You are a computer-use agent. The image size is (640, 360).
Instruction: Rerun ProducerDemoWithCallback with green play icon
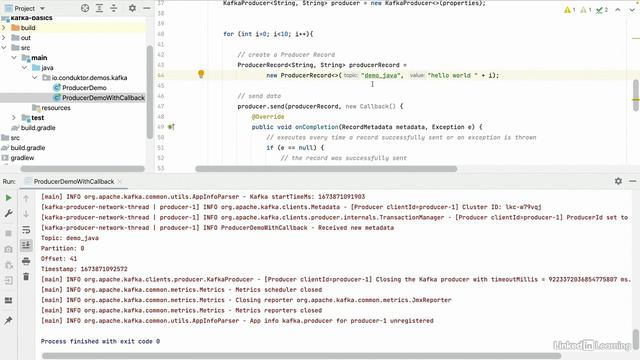8,198
